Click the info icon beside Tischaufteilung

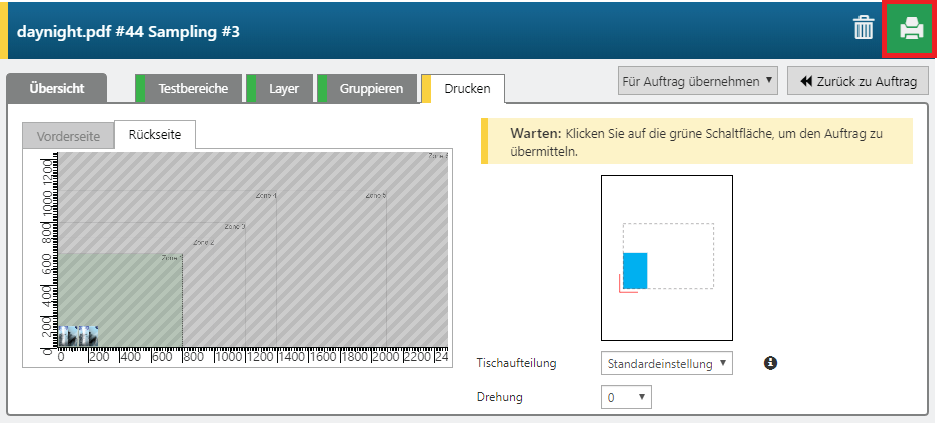click(771, 363)
